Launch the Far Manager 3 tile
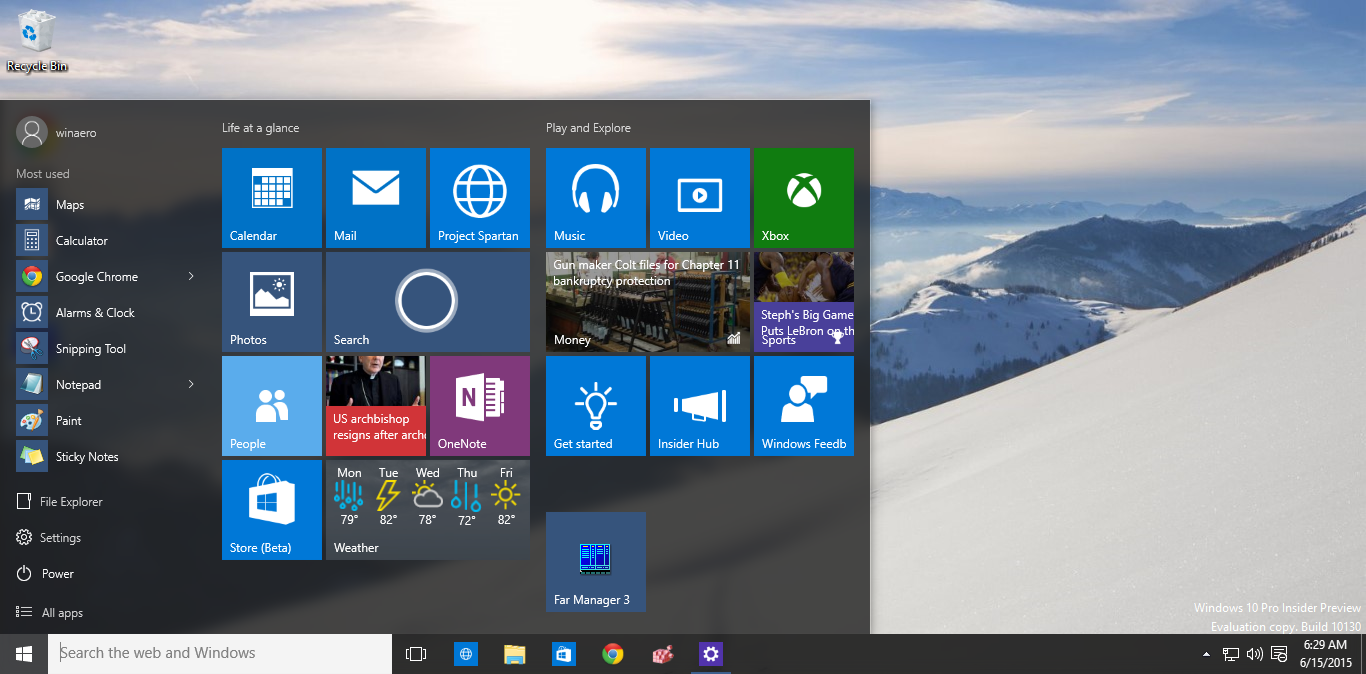Image resolution: width=1366 pixels, height=674 pixels. pos(596,562)
